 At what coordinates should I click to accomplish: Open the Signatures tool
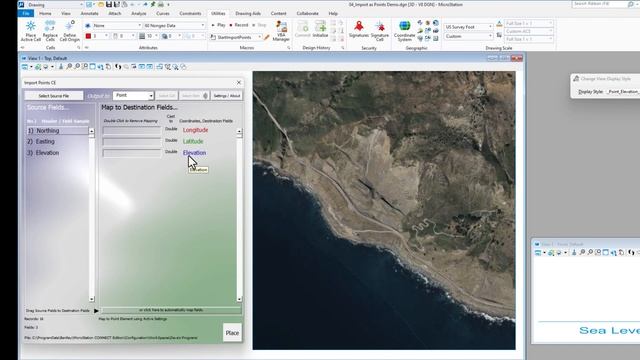(x=359, y=29)
